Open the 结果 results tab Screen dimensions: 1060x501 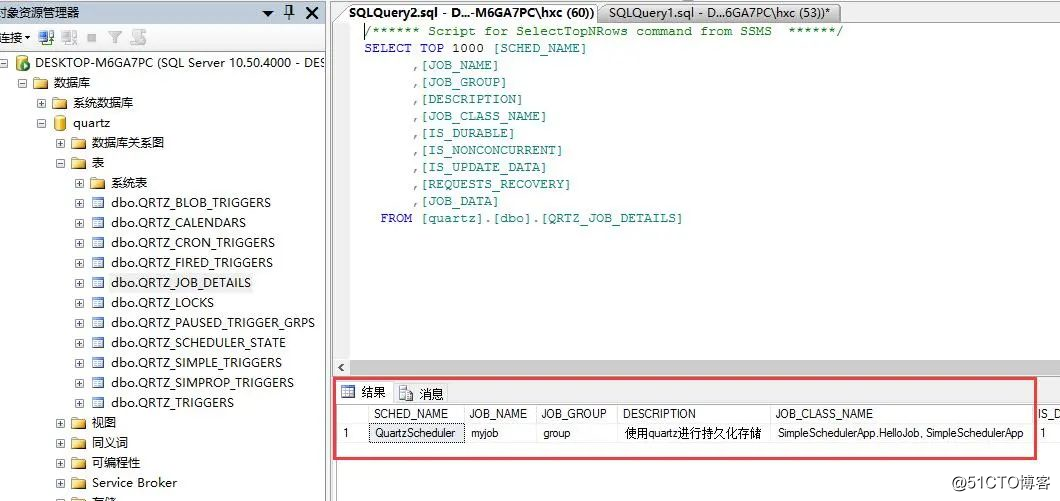(x=364, y=392)
